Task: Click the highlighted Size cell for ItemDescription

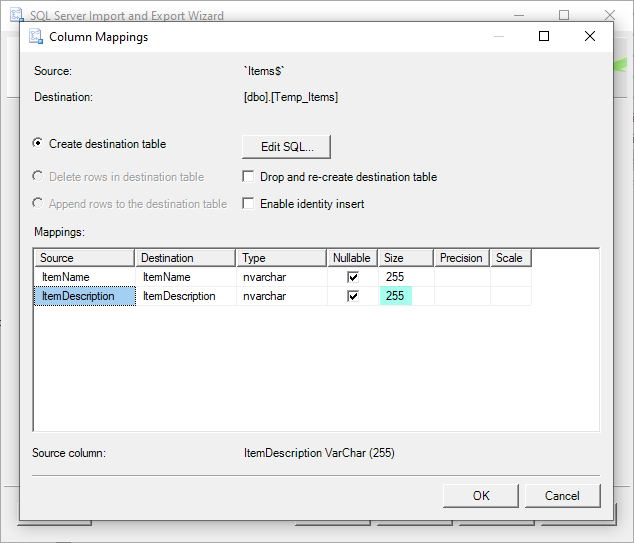Action: pos(396,296)
